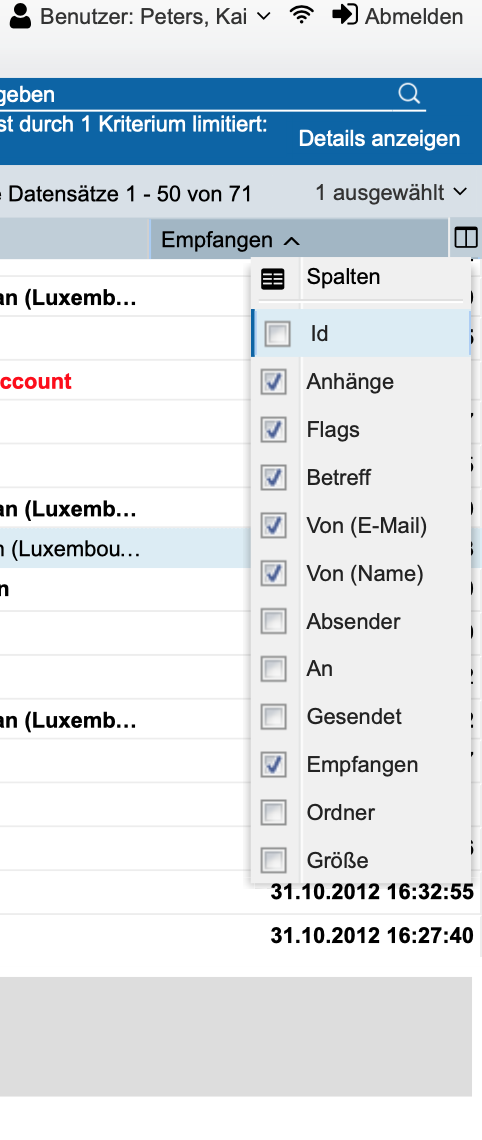Check the An column checkbox

[x=273, y=669]
